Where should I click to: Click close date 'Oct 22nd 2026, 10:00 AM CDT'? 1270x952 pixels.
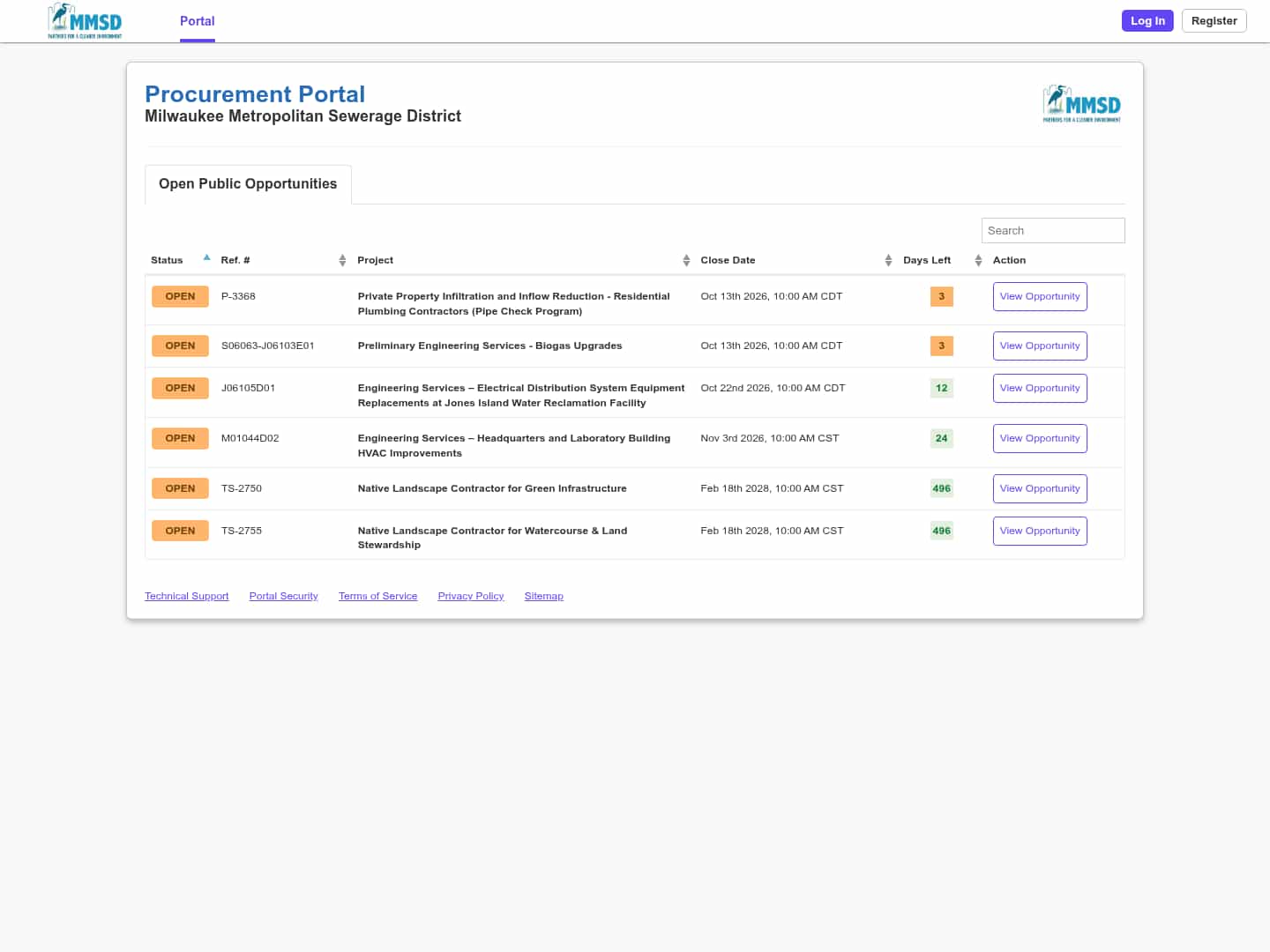[x=773, y=389]
